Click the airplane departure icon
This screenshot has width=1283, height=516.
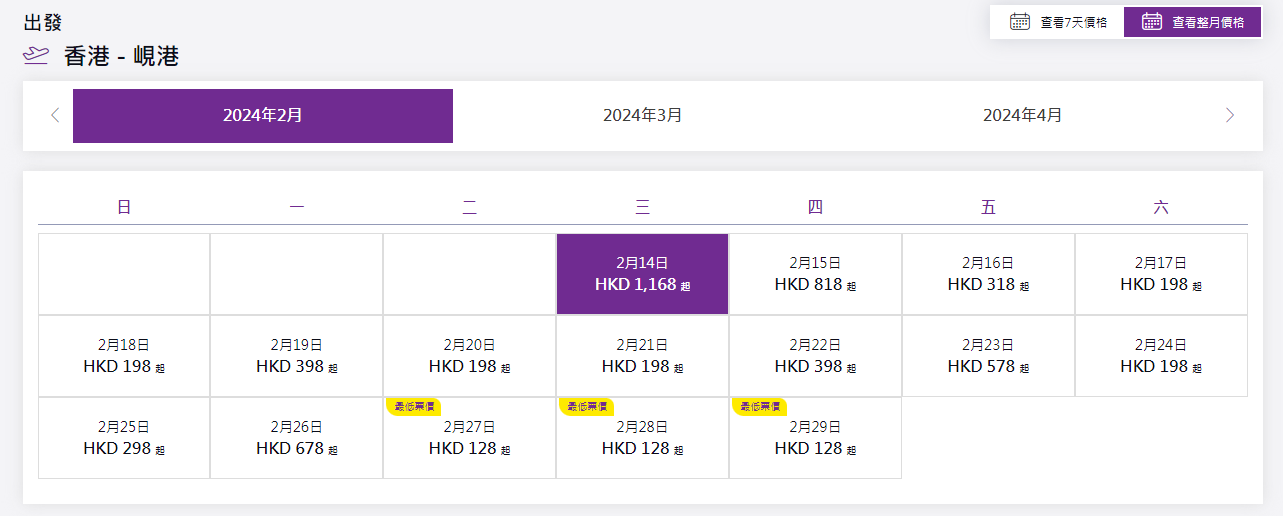[36, 56]
